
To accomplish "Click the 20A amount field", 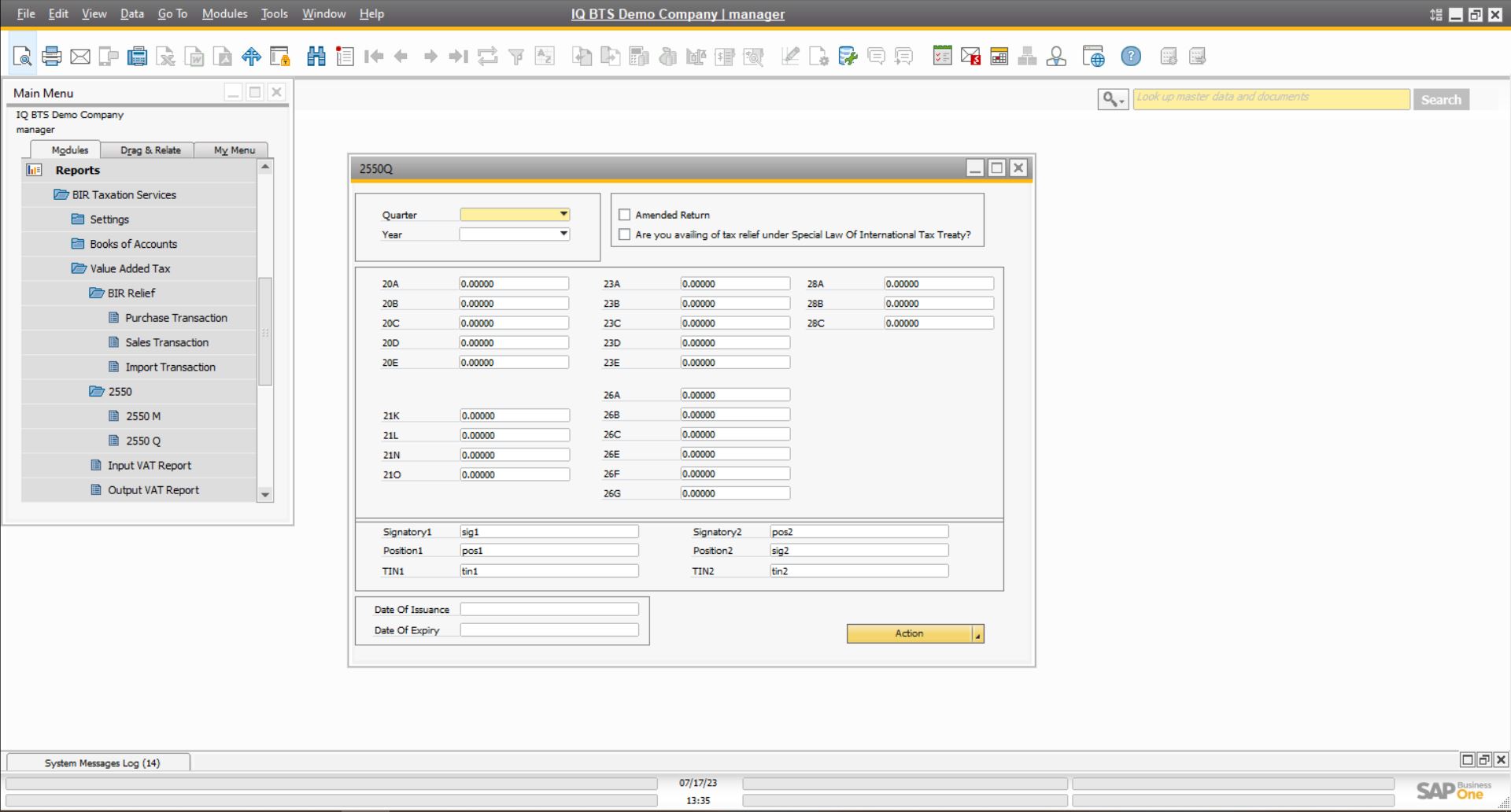I will 514,283.
